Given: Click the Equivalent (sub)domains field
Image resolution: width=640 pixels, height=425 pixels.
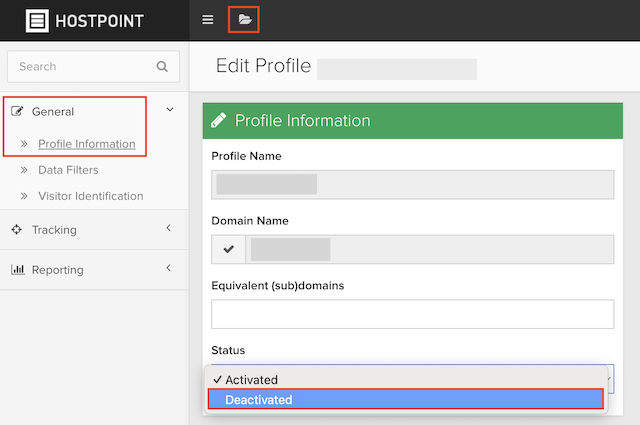Looking at the screenshot, I should (x=413, y=314).
